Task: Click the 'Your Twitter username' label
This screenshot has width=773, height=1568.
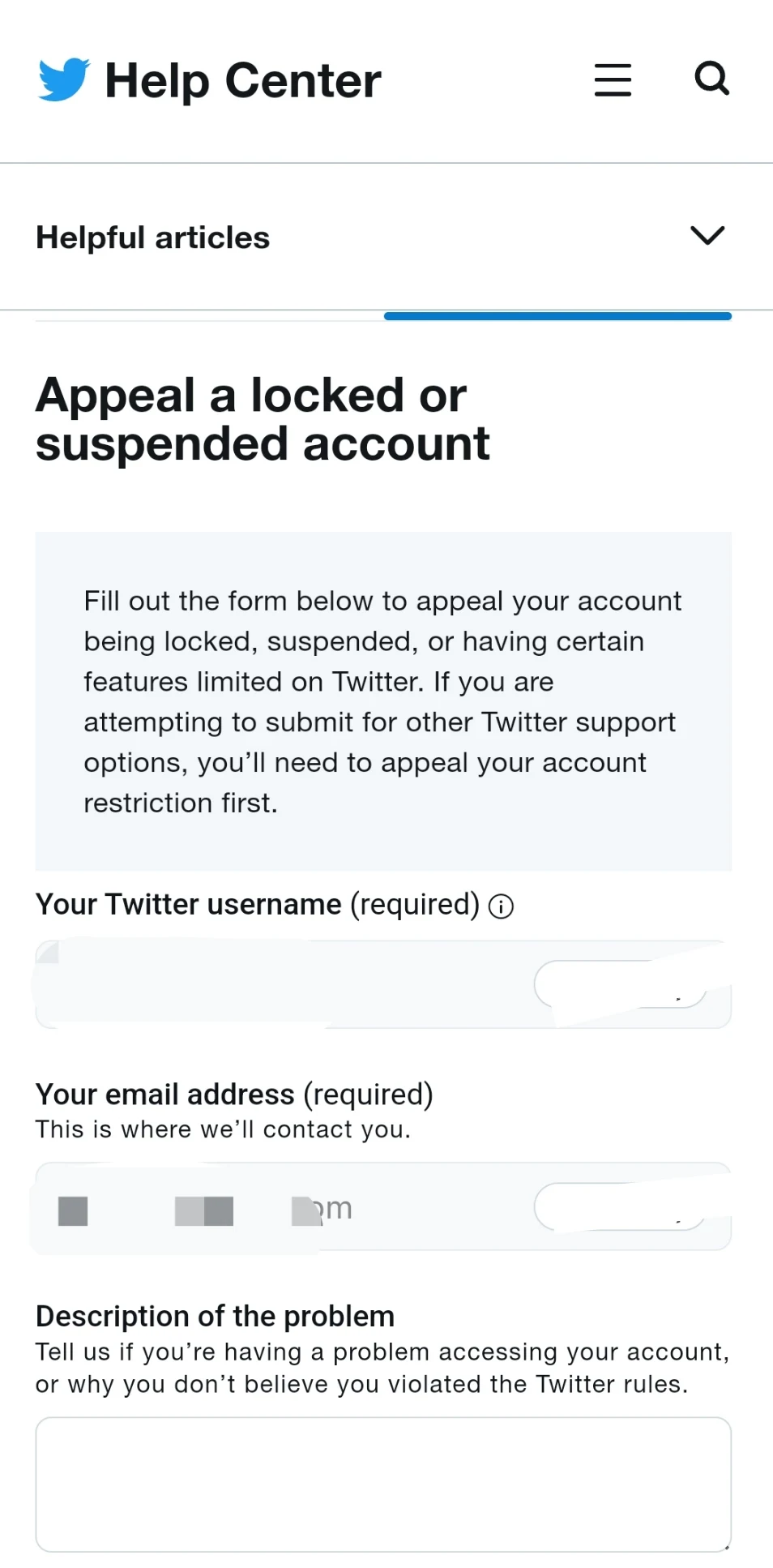Action: [188, 905]
